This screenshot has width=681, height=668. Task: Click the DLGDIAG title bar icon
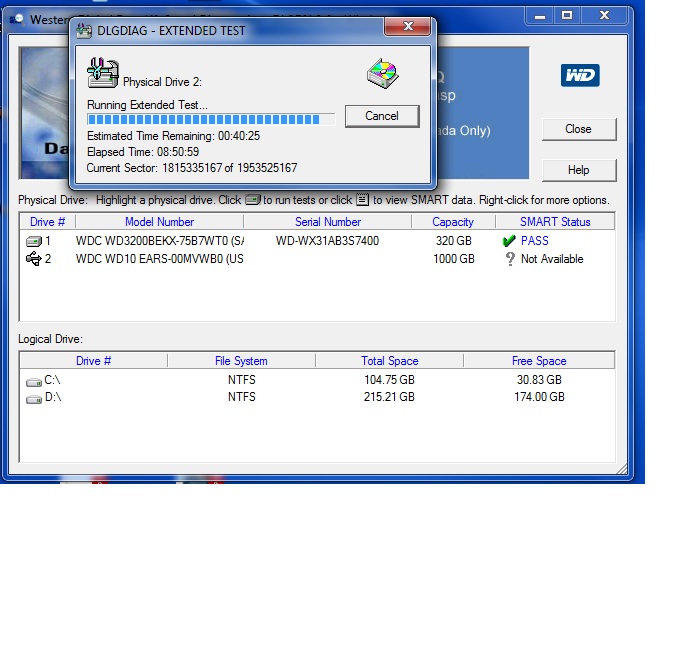click(x=84, y=31)
